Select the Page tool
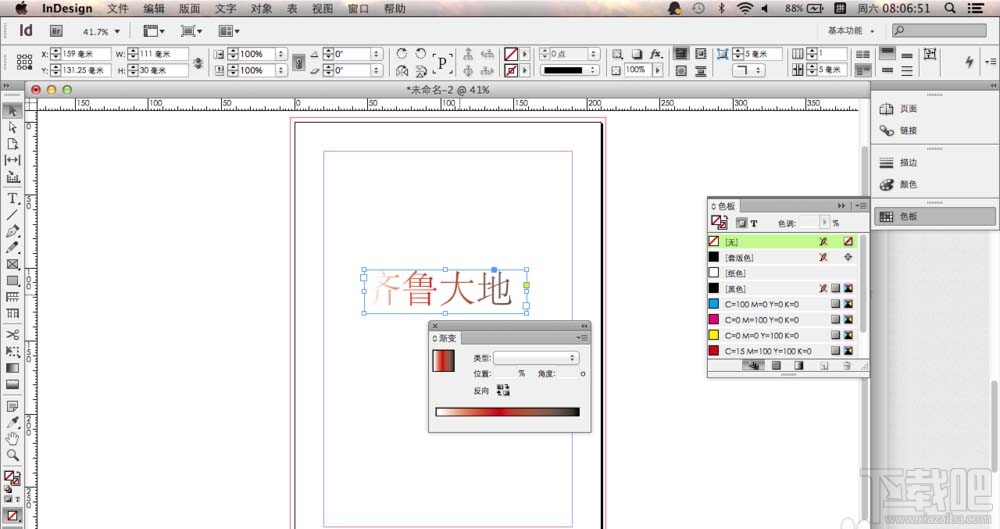The image size is (1000, 529). point(12,144)
